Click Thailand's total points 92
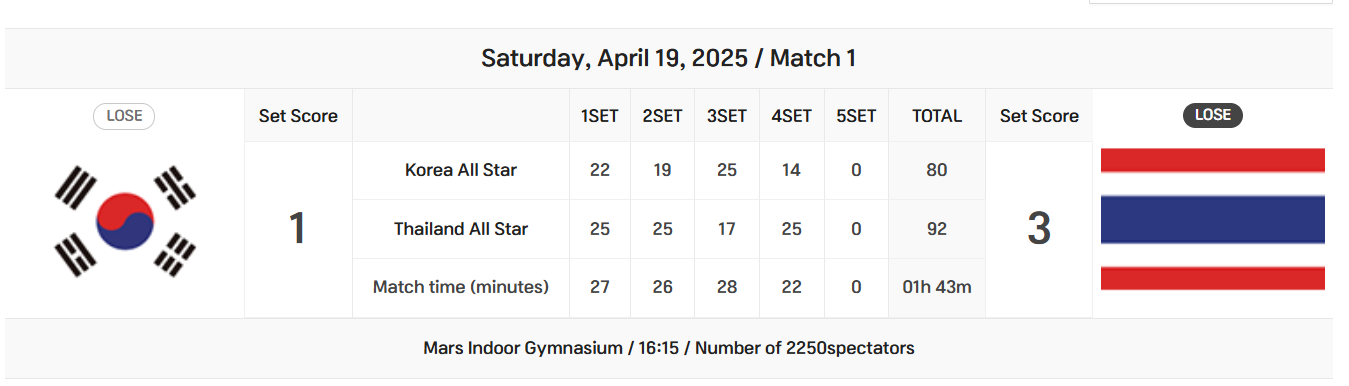1349x386 pixels. pyautogui.click(x=937, y=229)
